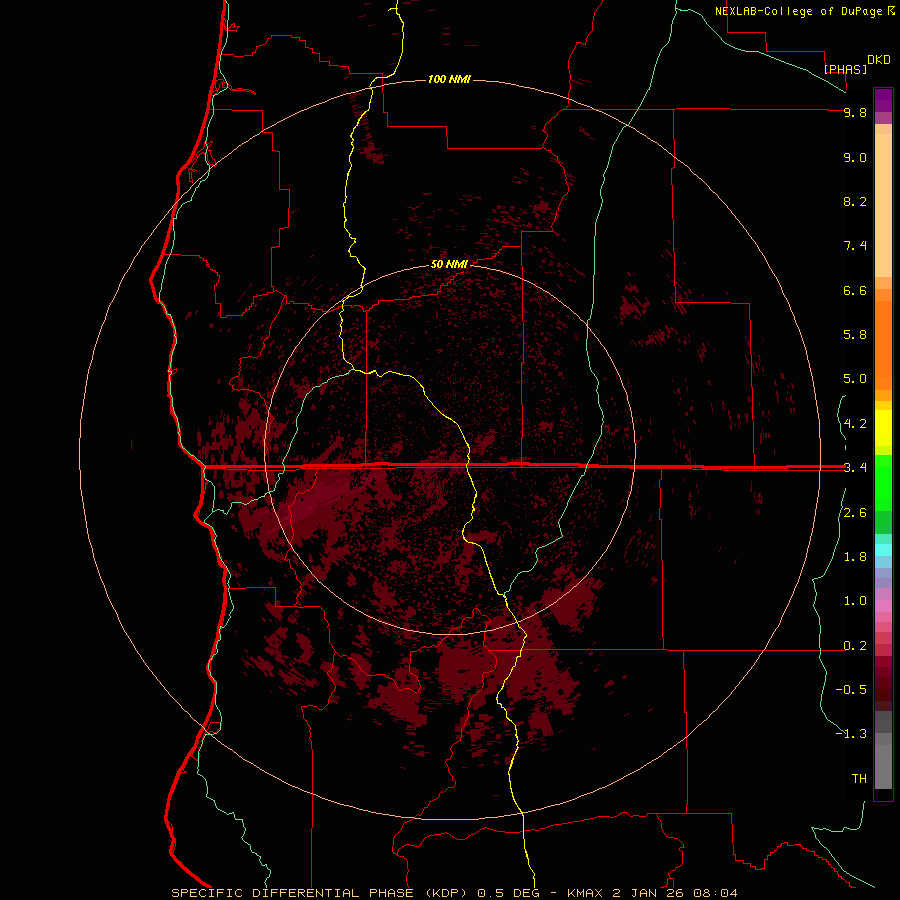This screenshot has height=900, width=900.
Task: Select the 6.6 value on color scale
Action: (x=855, y=290)
